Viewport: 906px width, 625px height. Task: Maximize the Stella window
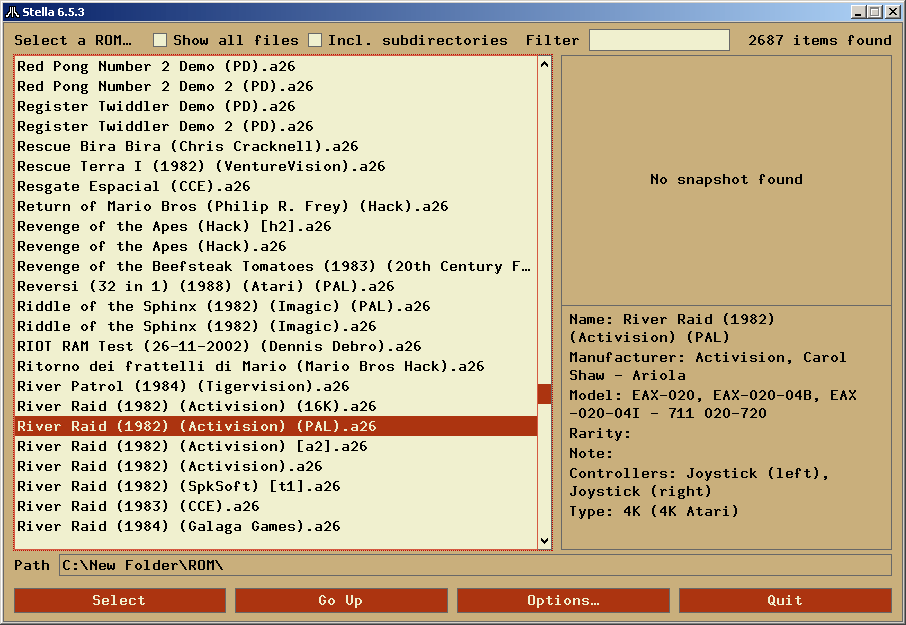(875, 12)
